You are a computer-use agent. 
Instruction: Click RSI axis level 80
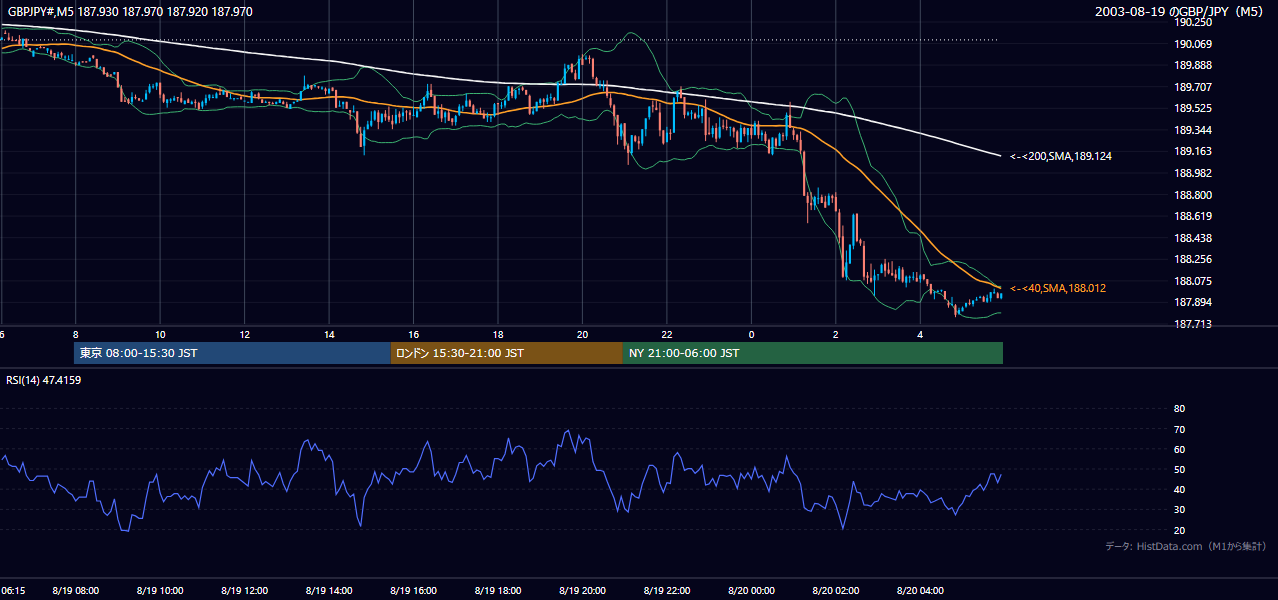point(1179,409)
